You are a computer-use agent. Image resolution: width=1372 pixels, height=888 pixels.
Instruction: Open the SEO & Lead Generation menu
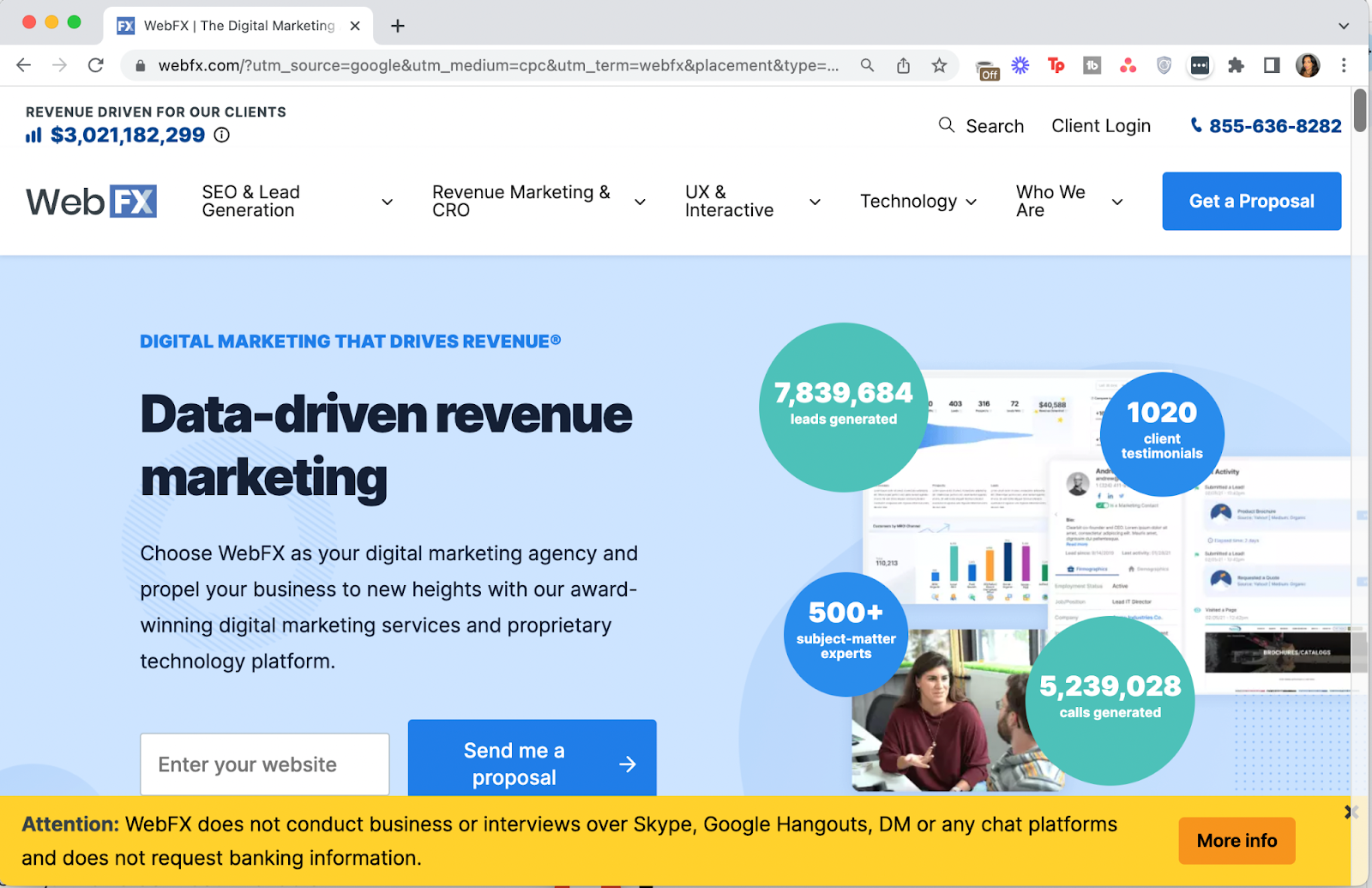click(251, 202)
